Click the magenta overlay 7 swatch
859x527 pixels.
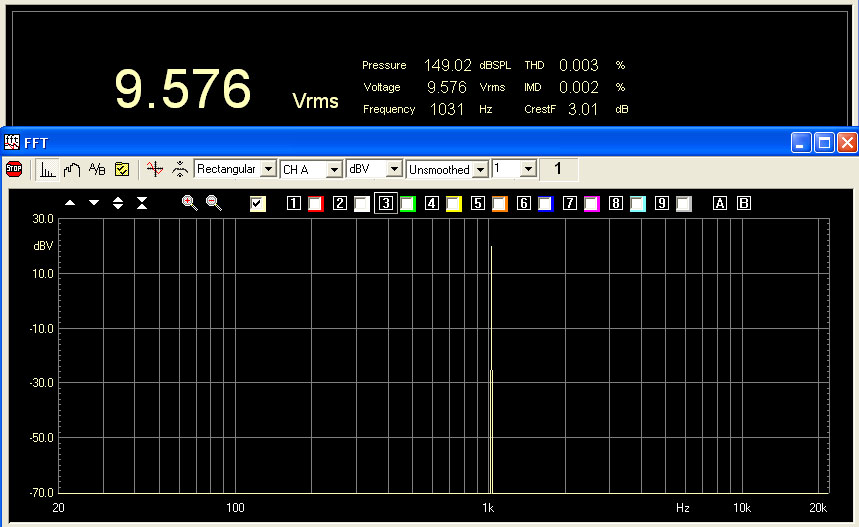click(591, 204)
